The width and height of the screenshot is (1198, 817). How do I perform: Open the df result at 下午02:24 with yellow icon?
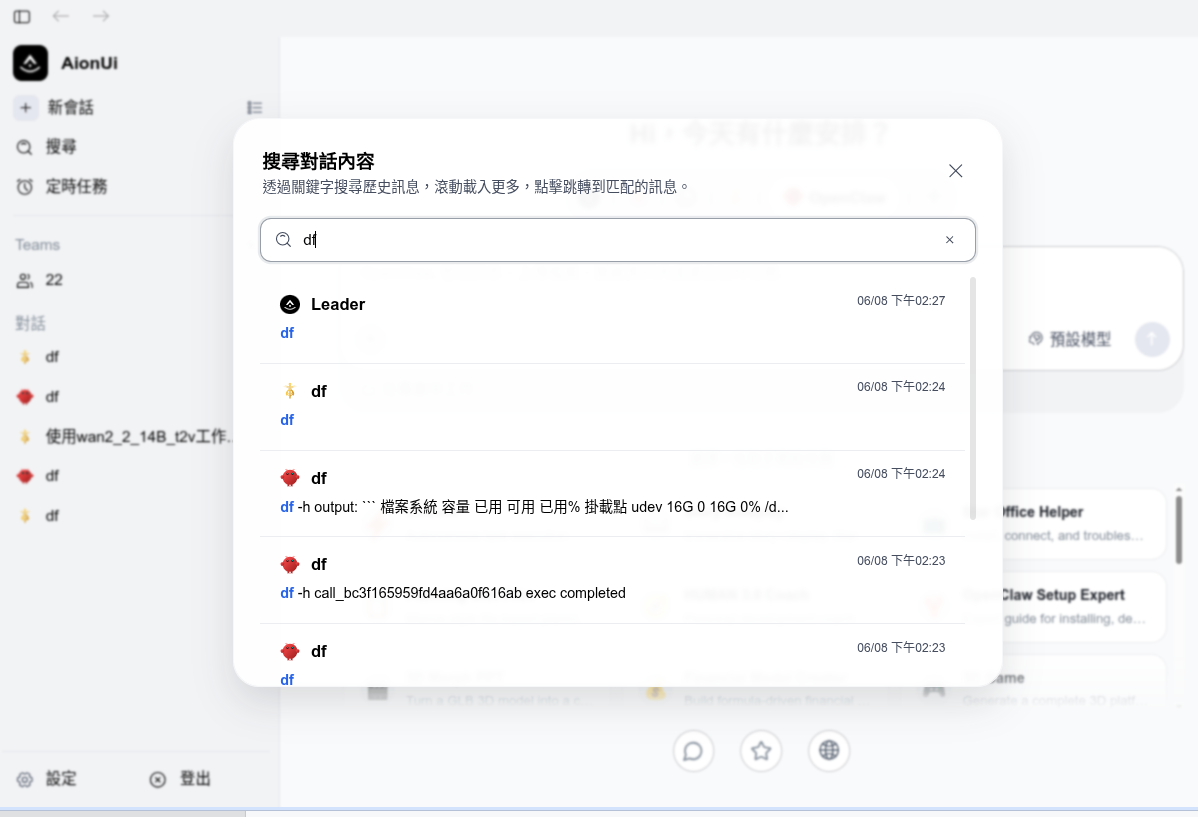tap(613, 407)
